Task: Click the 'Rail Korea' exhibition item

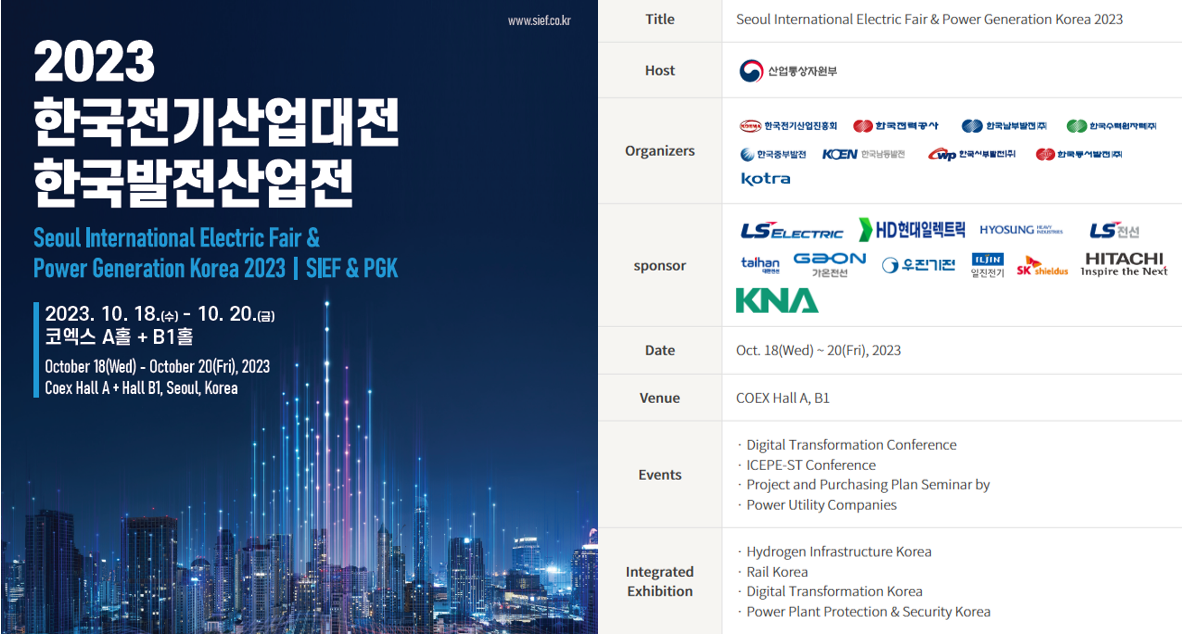Action: pos(777,572)
